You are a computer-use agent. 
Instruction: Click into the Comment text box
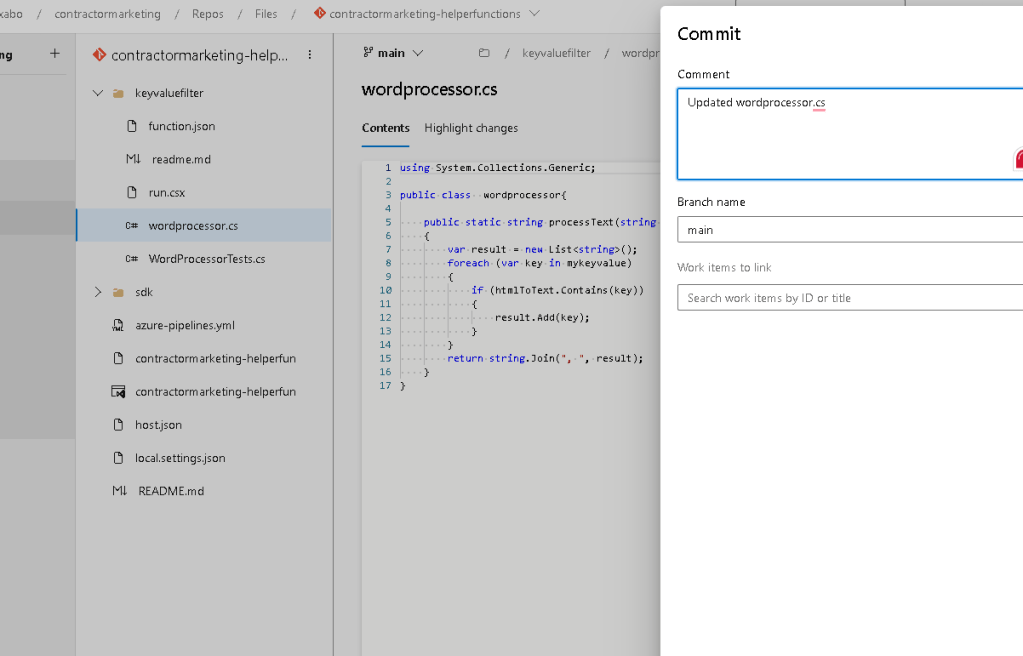(849, 134)
